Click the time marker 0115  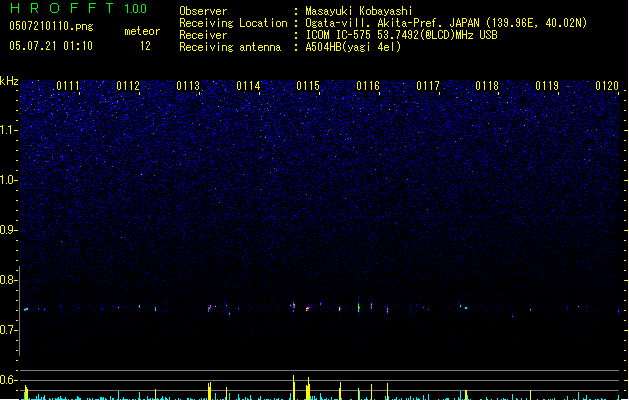[308, 86]
